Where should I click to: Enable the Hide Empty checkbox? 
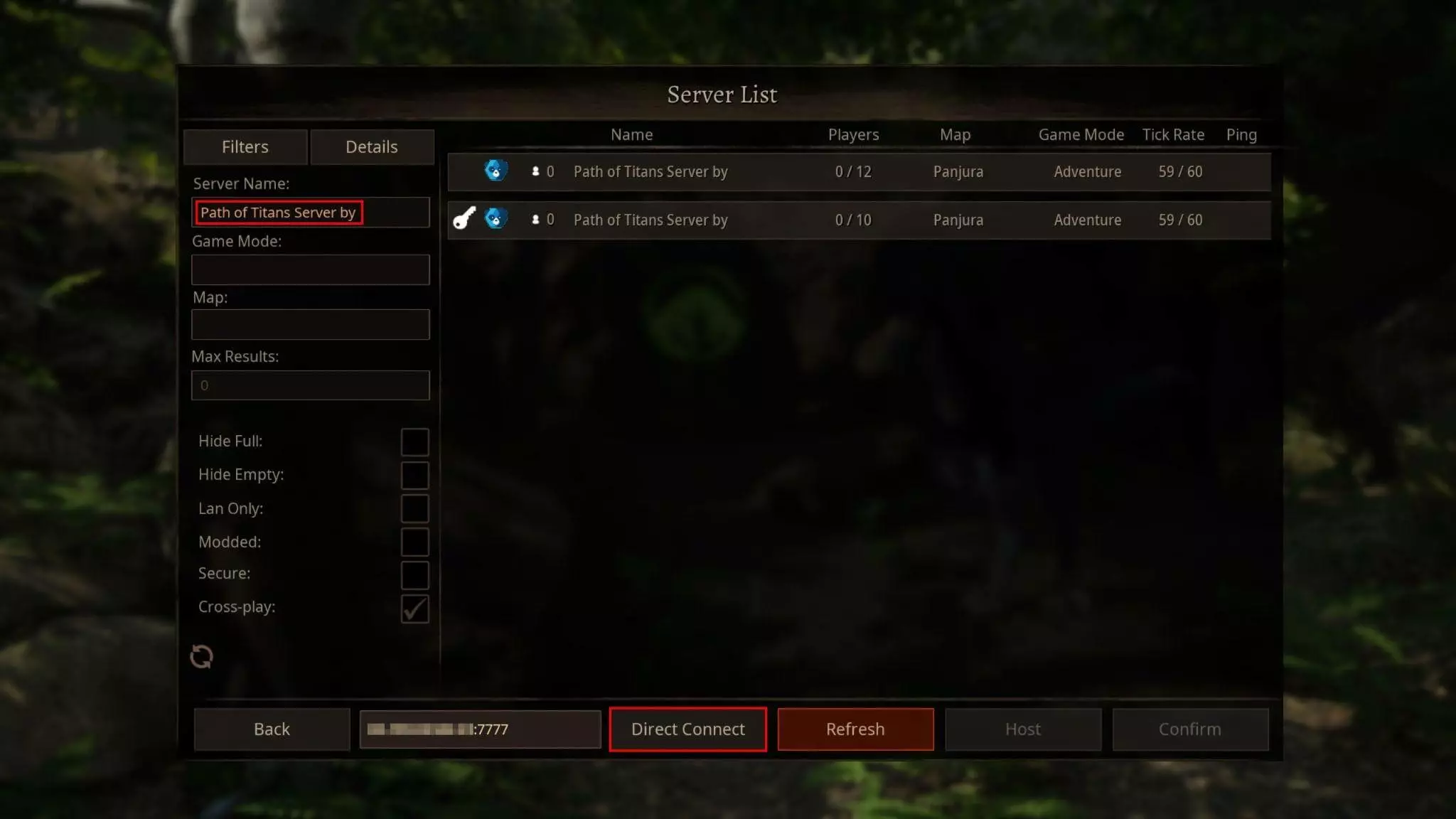click(414, 474)
